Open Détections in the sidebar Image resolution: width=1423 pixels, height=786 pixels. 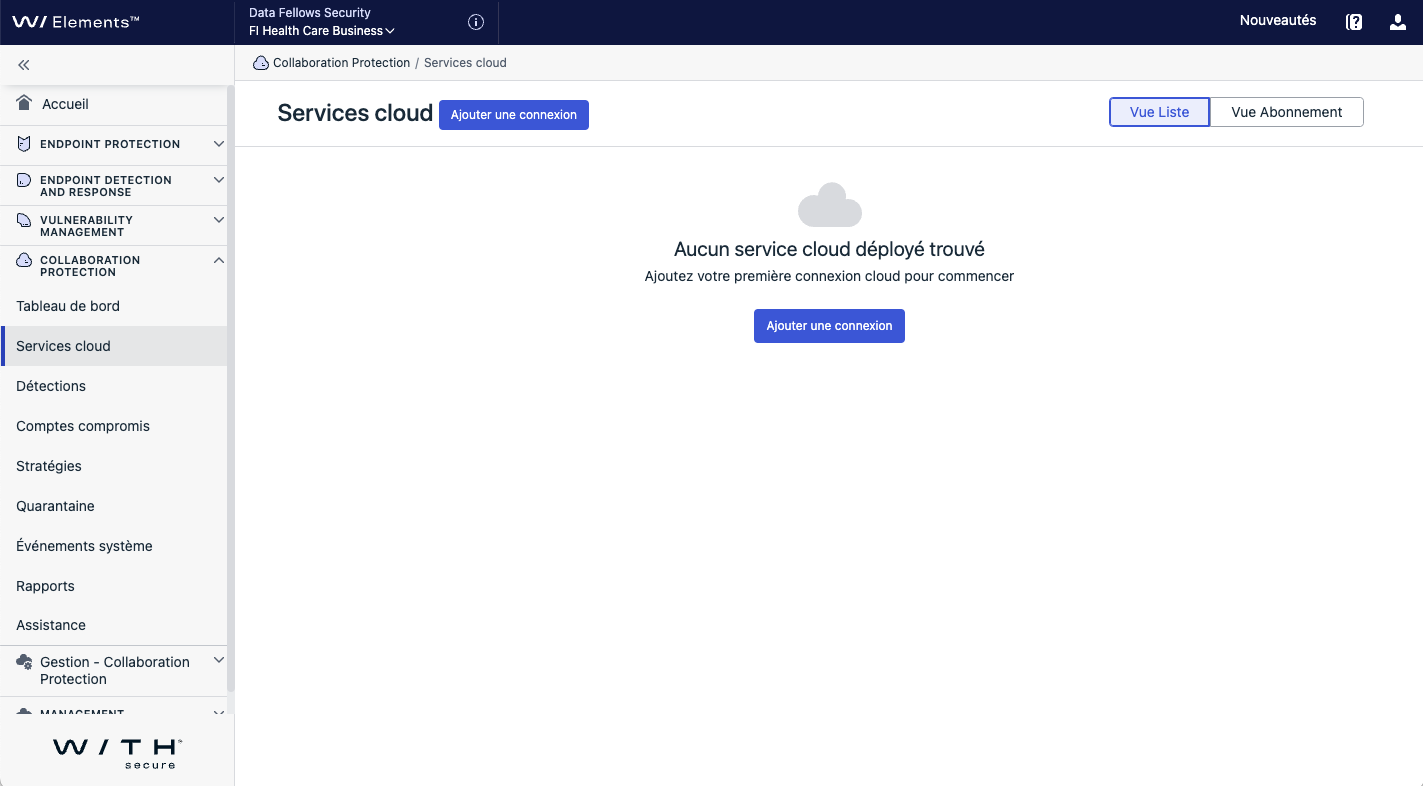(x=51, y=386)
